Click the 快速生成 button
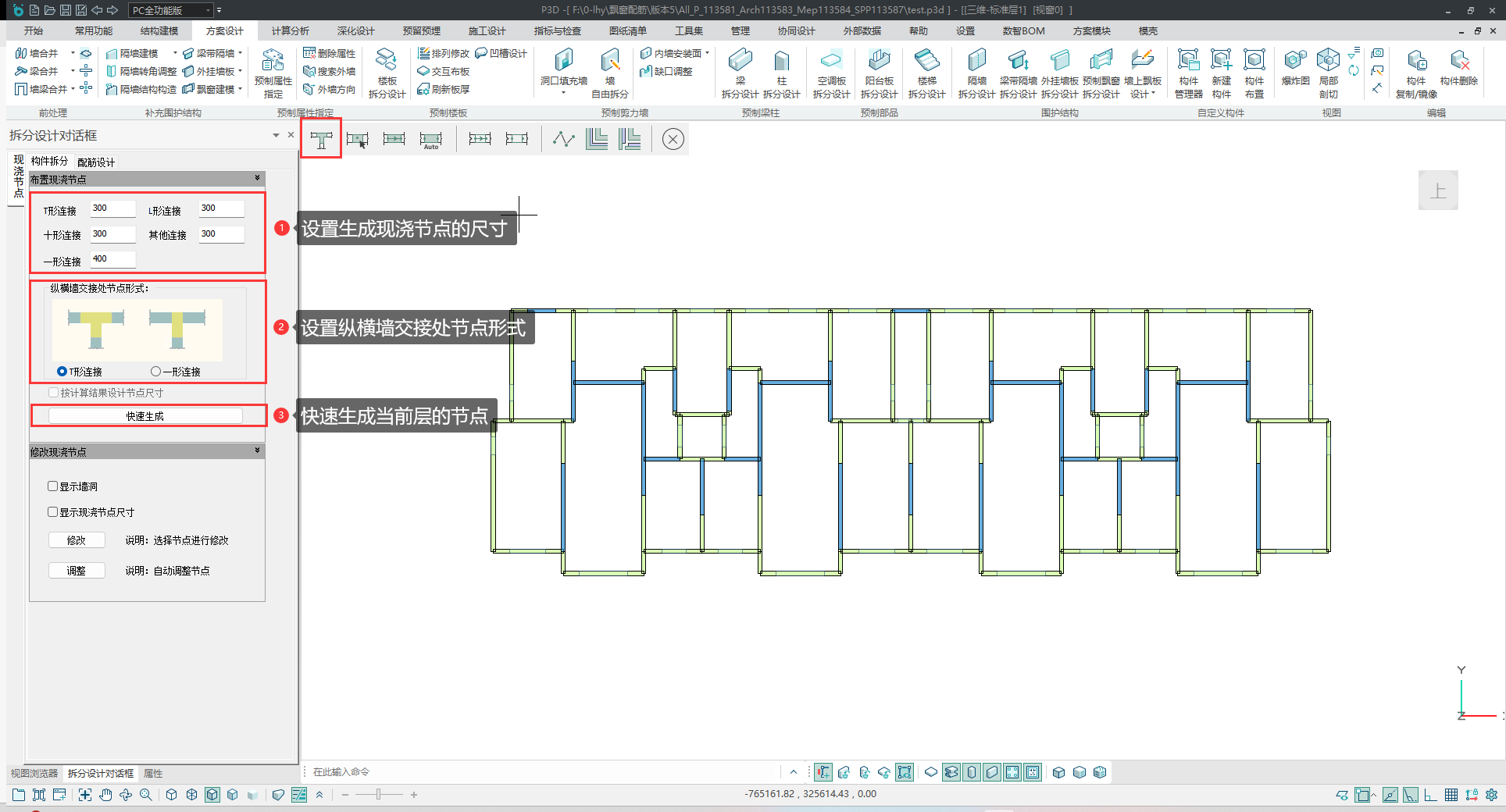 [x=145, y=416]
